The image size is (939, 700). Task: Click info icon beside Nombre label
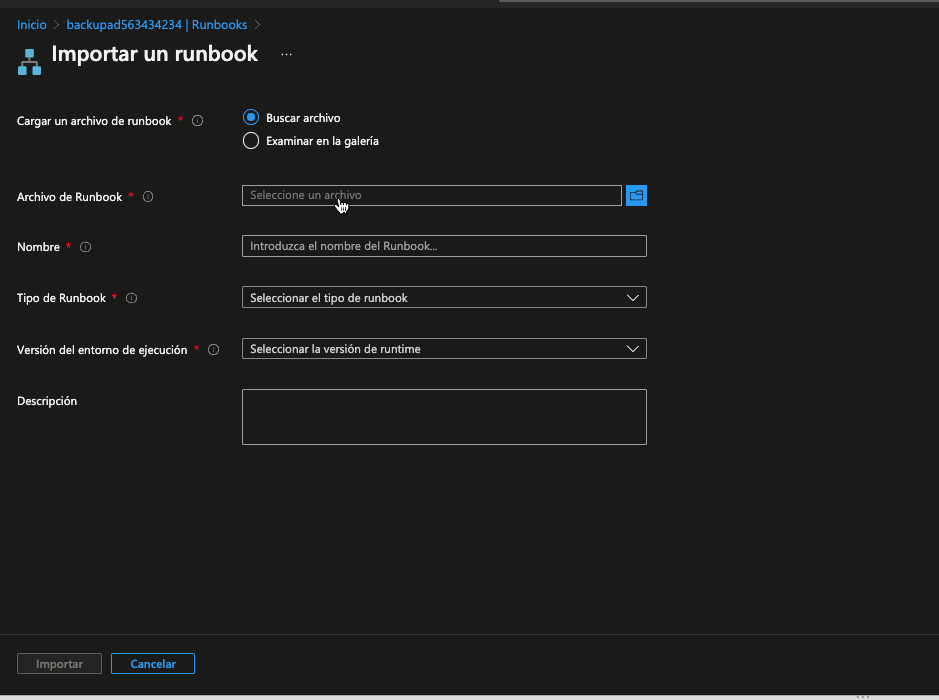(85, 247)
